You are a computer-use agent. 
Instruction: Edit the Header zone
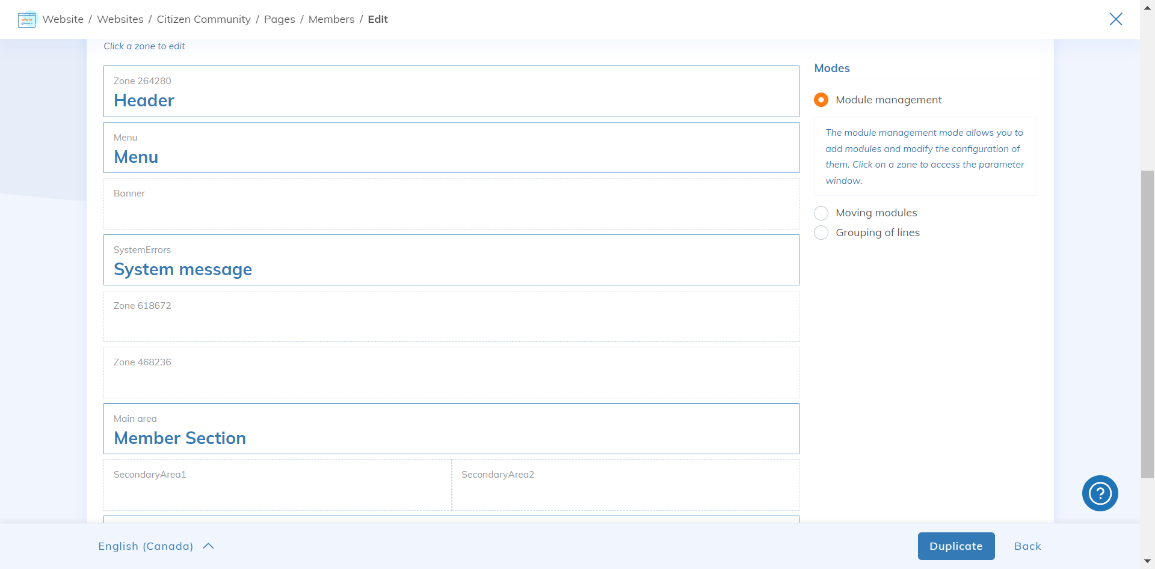451,91
